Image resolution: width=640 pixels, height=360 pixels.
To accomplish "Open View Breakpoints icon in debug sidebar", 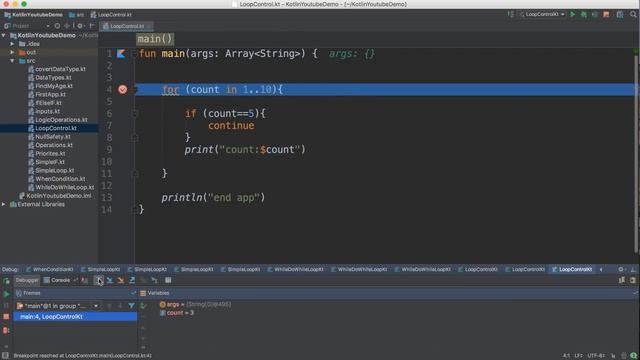I will point(6,330).
